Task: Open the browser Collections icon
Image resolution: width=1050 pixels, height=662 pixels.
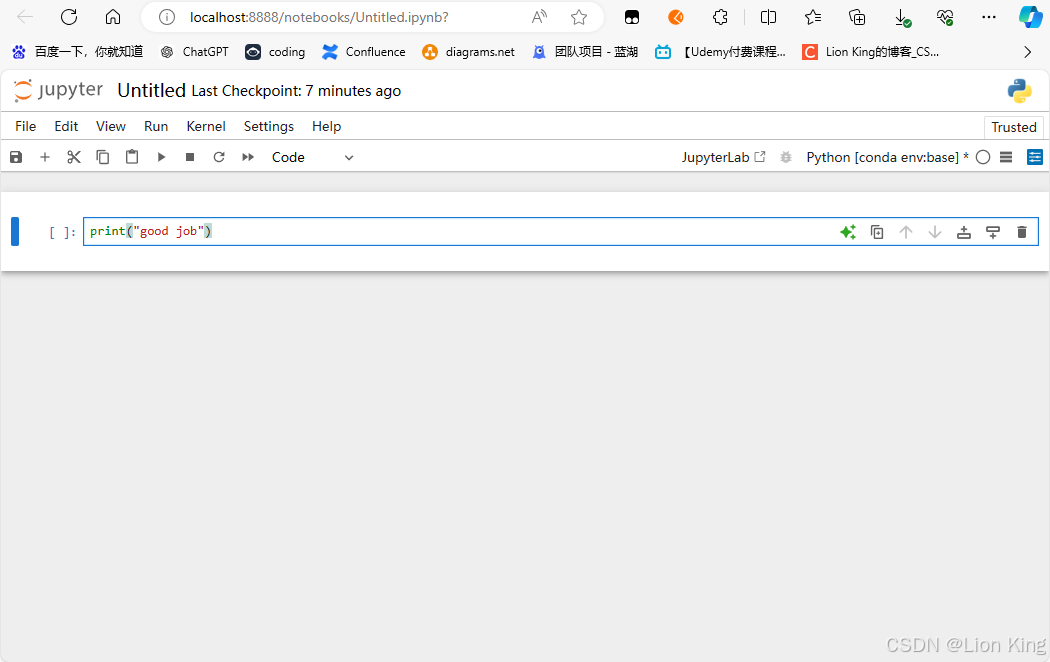Action: (857, 17)
